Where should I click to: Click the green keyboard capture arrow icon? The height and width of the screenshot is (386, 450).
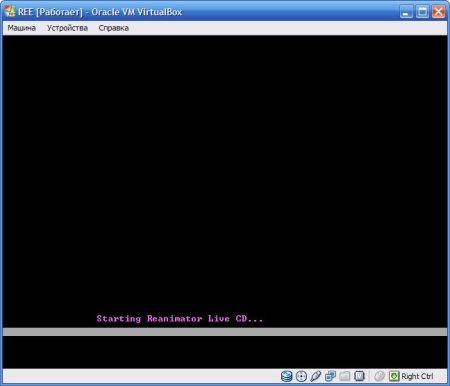pos(394,376)
